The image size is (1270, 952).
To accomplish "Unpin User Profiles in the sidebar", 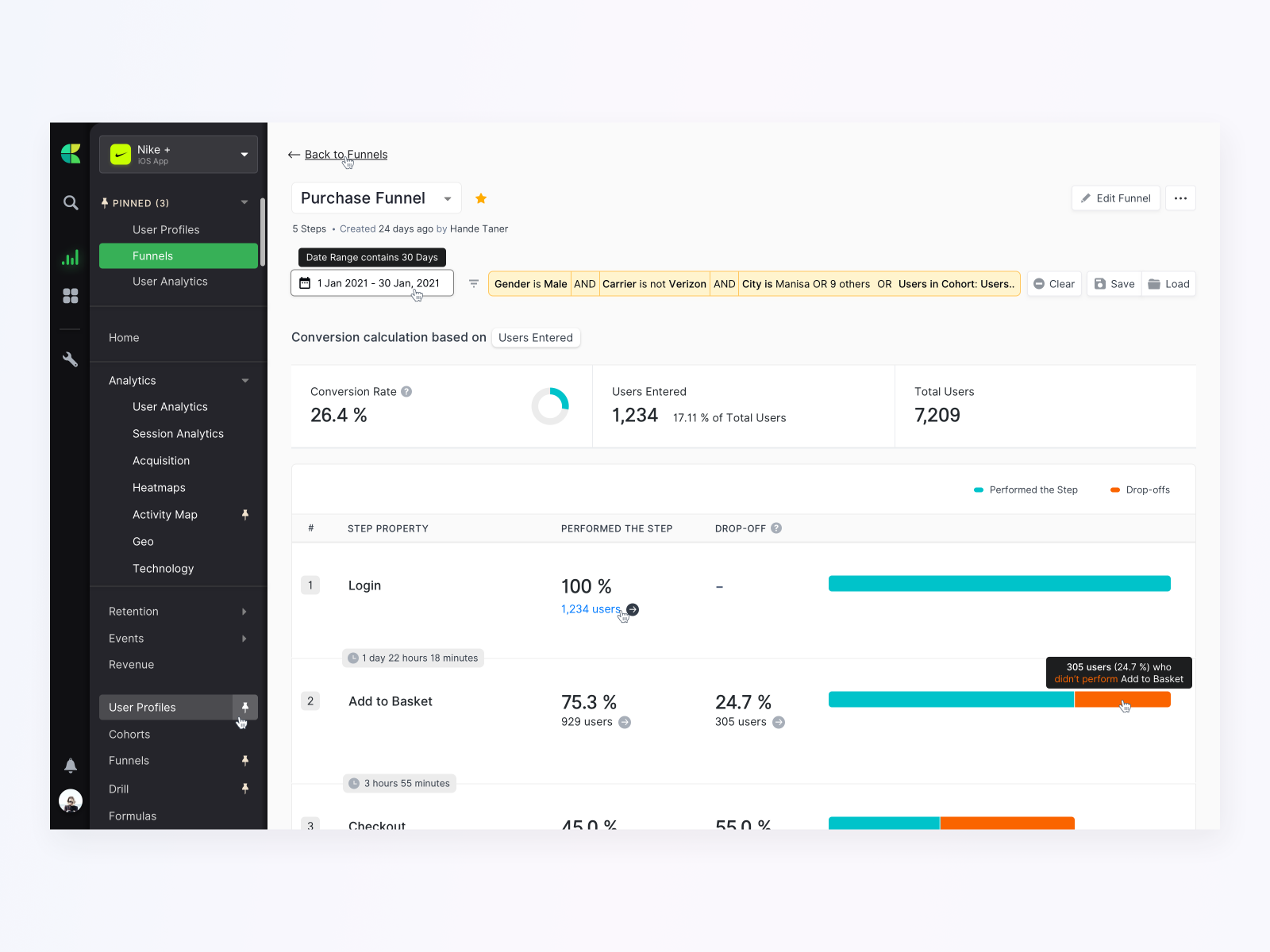I will pos(245,707).
